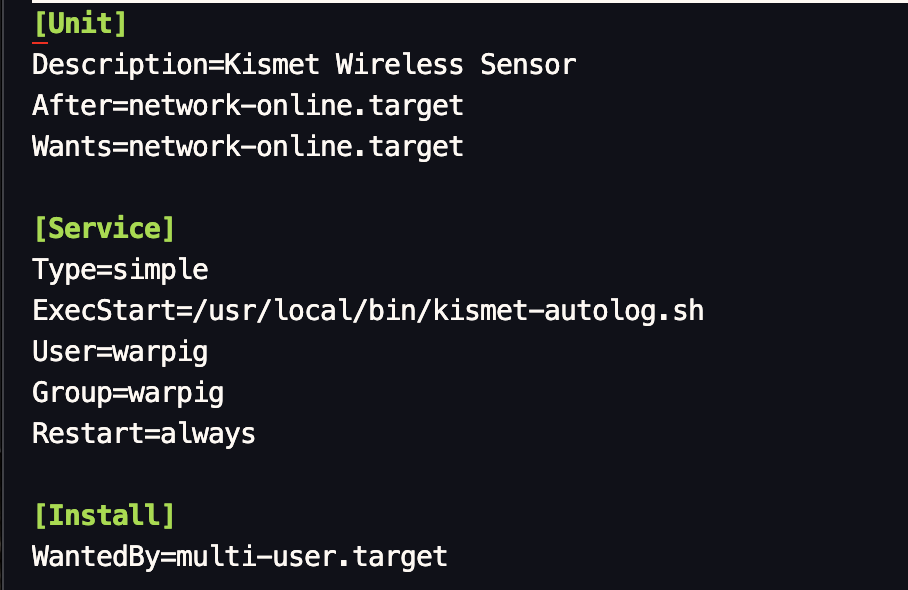
Task: Click multi-user.target value text
Action: 312,556
